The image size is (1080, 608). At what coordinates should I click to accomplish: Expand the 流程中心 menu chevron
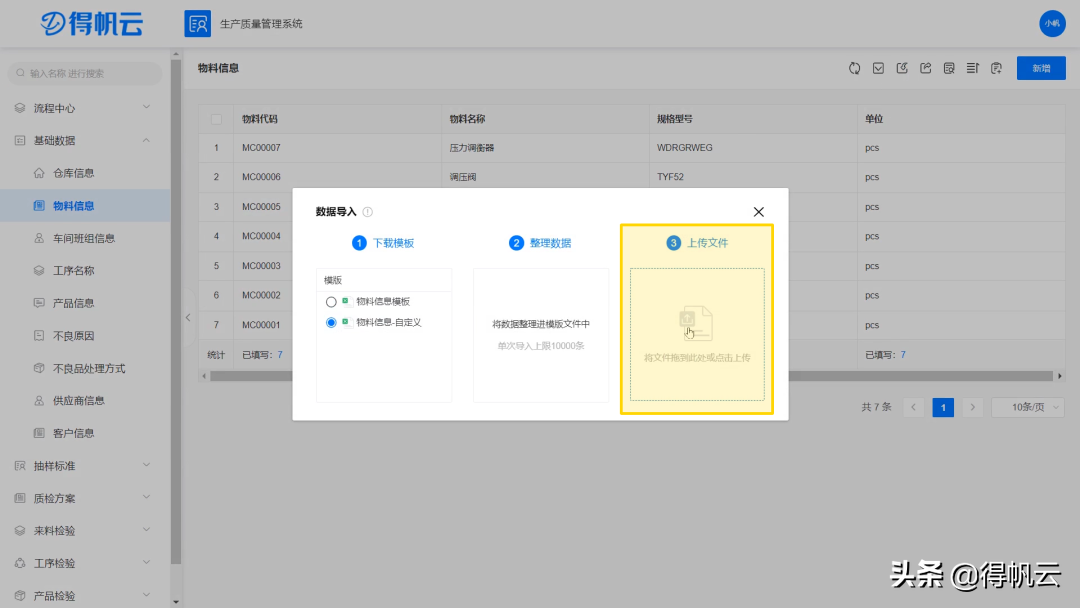coord(146,107)
